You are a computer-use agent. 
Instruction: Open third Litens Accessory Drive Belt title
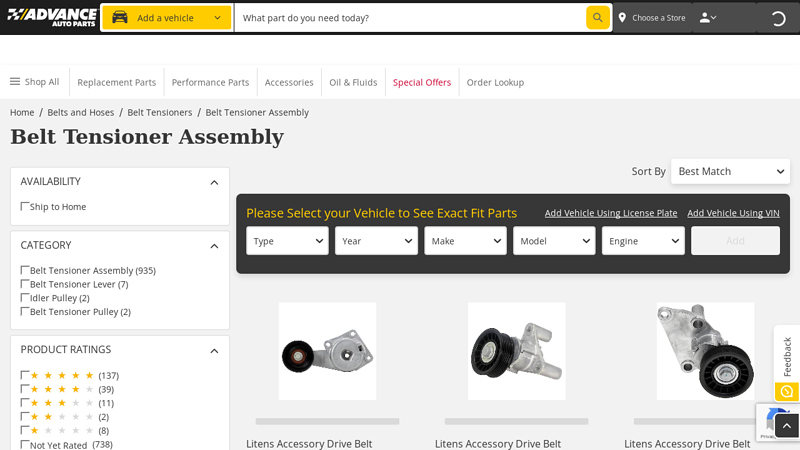pos(687,444)
